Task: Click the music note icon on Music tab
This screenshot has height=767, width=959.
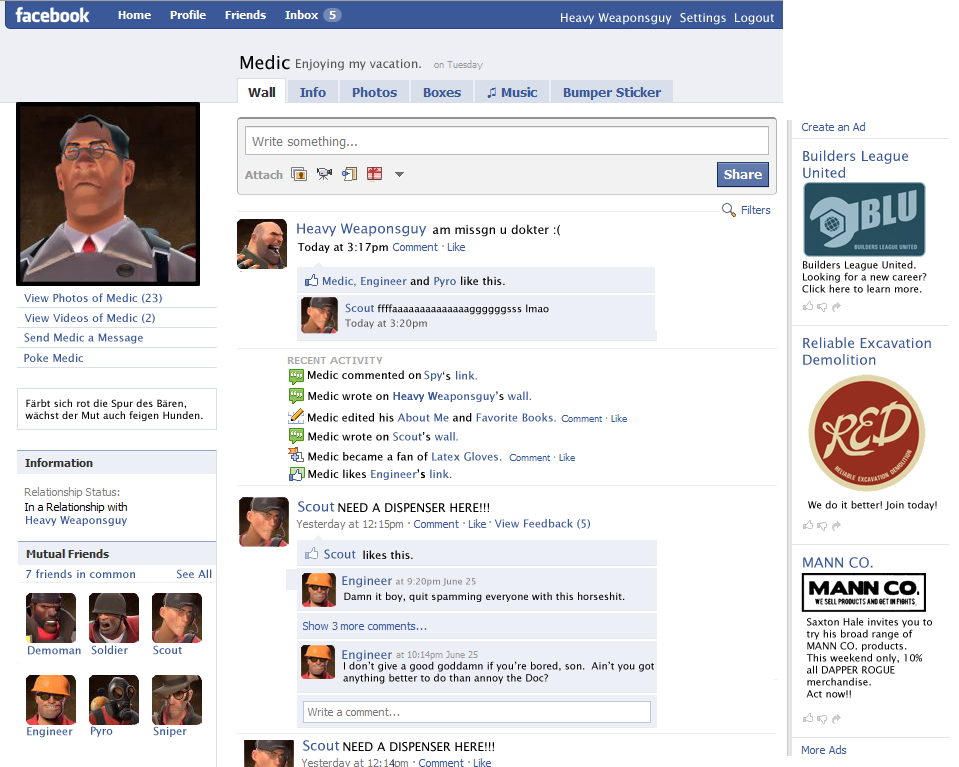Action: pos(492,92)
